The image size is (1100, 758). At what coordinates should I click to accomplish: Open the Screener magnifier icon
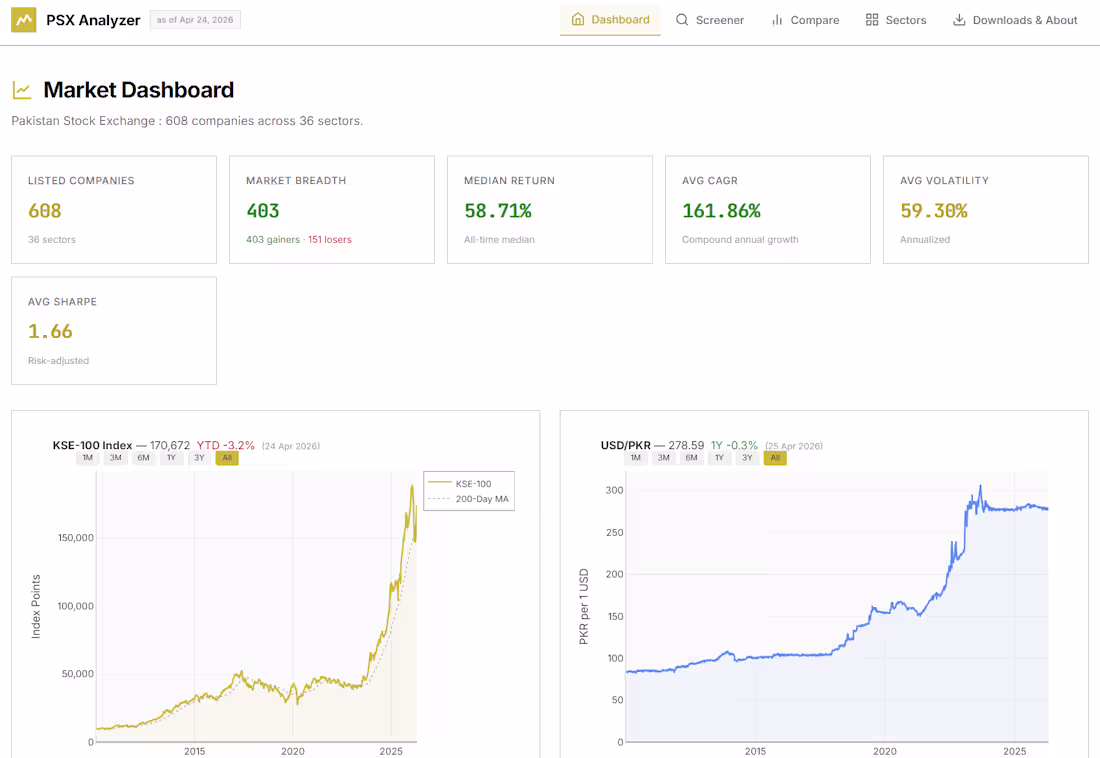pos(682,20)
